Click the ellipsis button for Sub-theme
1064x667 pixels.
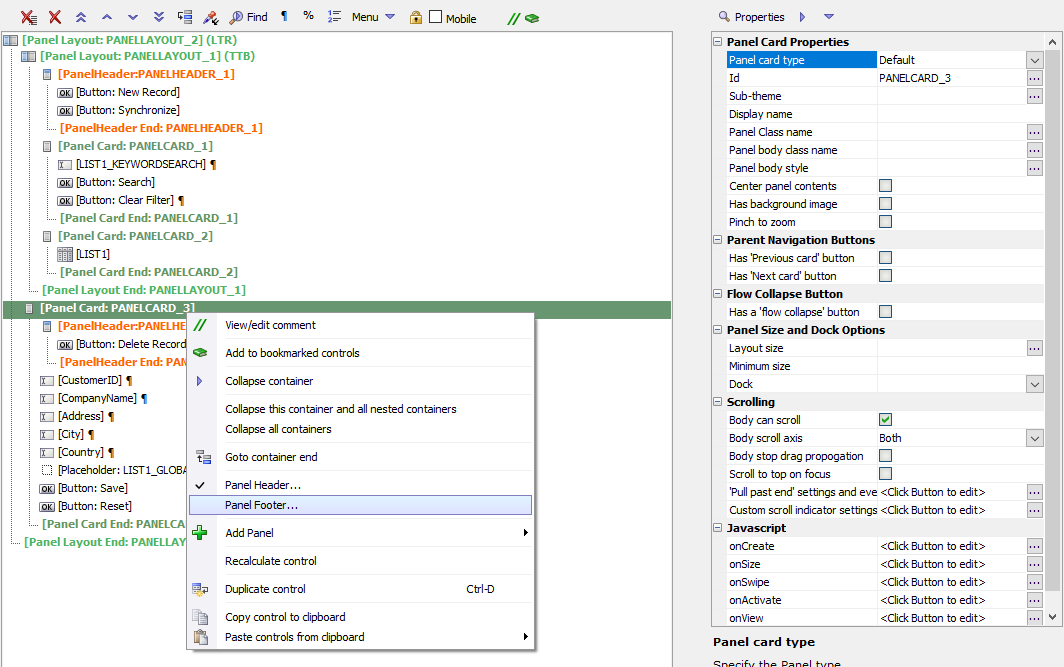(1034, 96)
